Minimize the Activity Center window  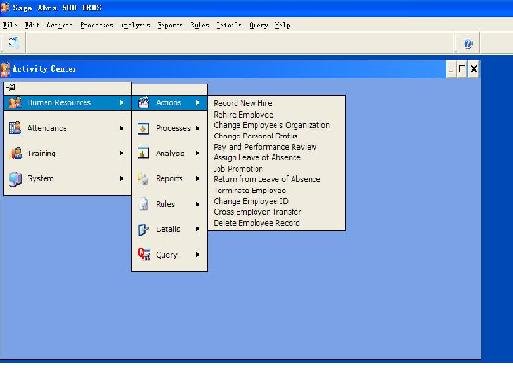451,69
